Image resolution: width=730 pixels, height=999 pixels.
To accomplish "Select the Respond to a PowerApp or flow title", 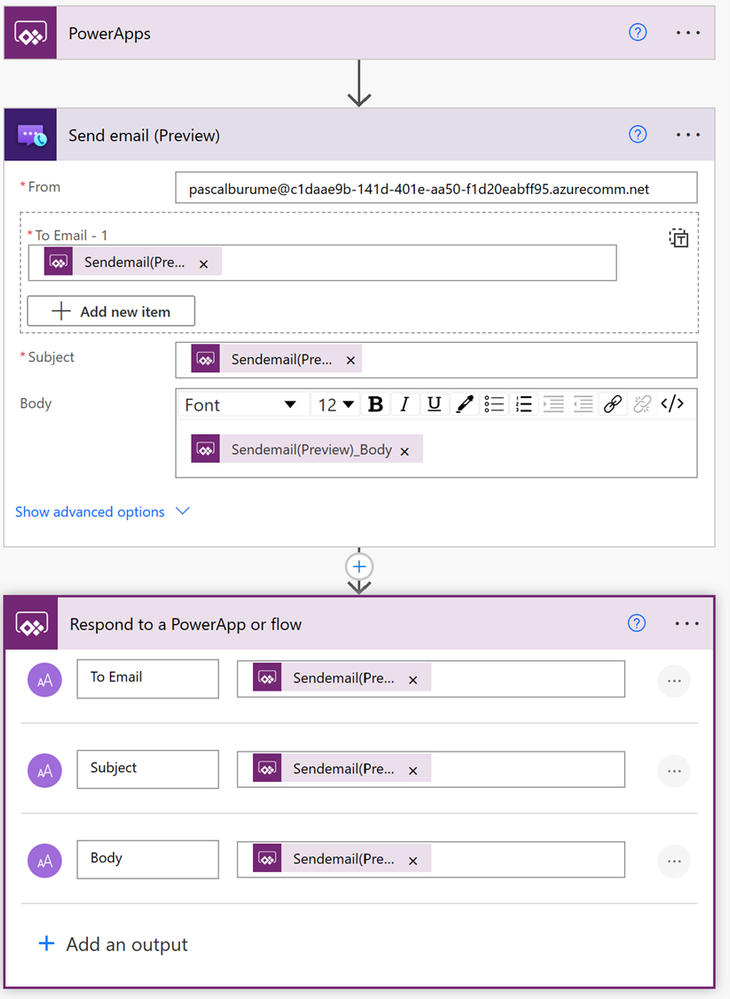I will (185, 624).
